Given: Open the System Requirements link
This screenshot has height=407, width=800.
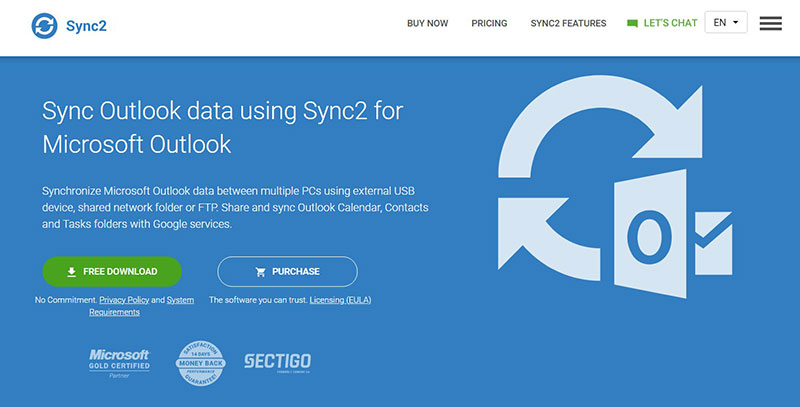Looking at the screenshot, I should [x=141, y=306].
